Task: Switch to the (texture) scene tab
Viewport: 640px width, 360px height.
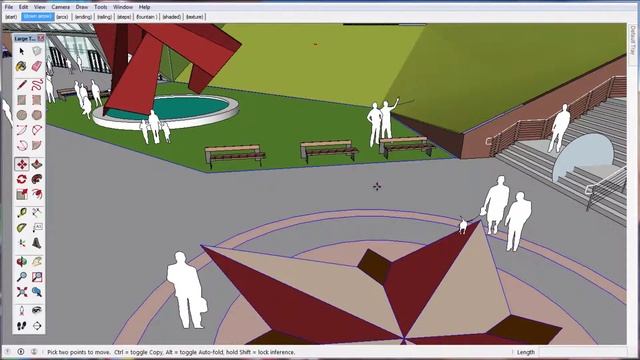Action: point(195,17)
